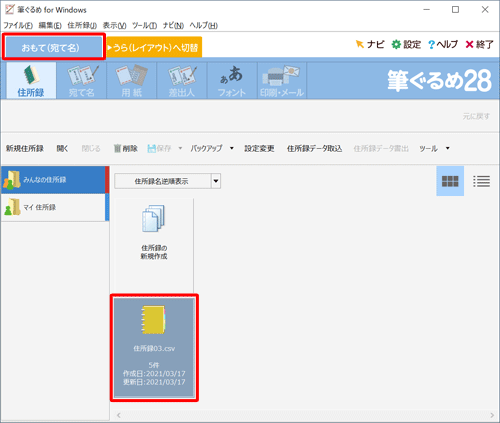Expand the 住所録名逆順表示 sort dropdown

pos(216,181)
